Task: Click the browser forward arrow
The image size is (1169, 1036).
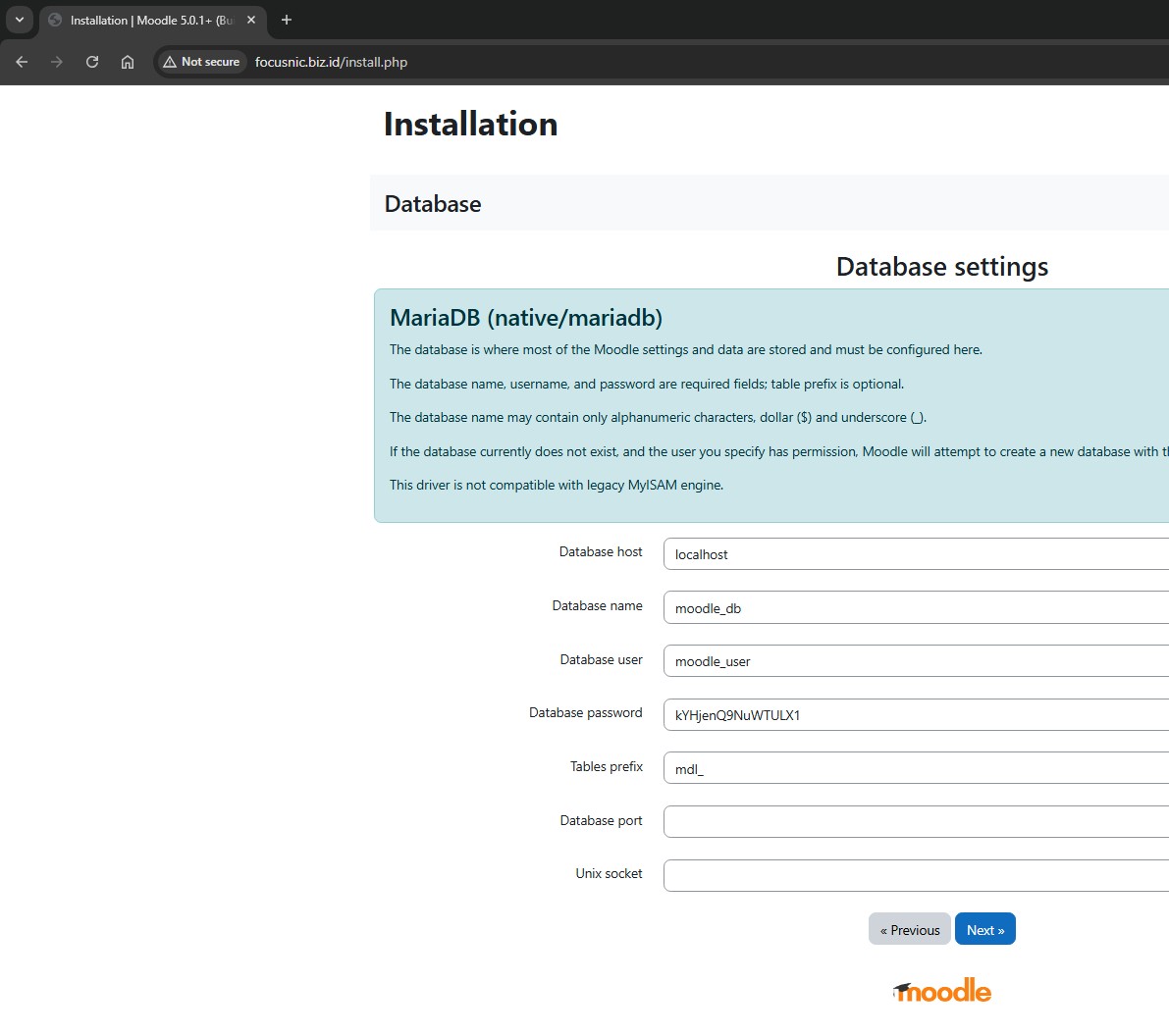Action: tap(57, 62)
